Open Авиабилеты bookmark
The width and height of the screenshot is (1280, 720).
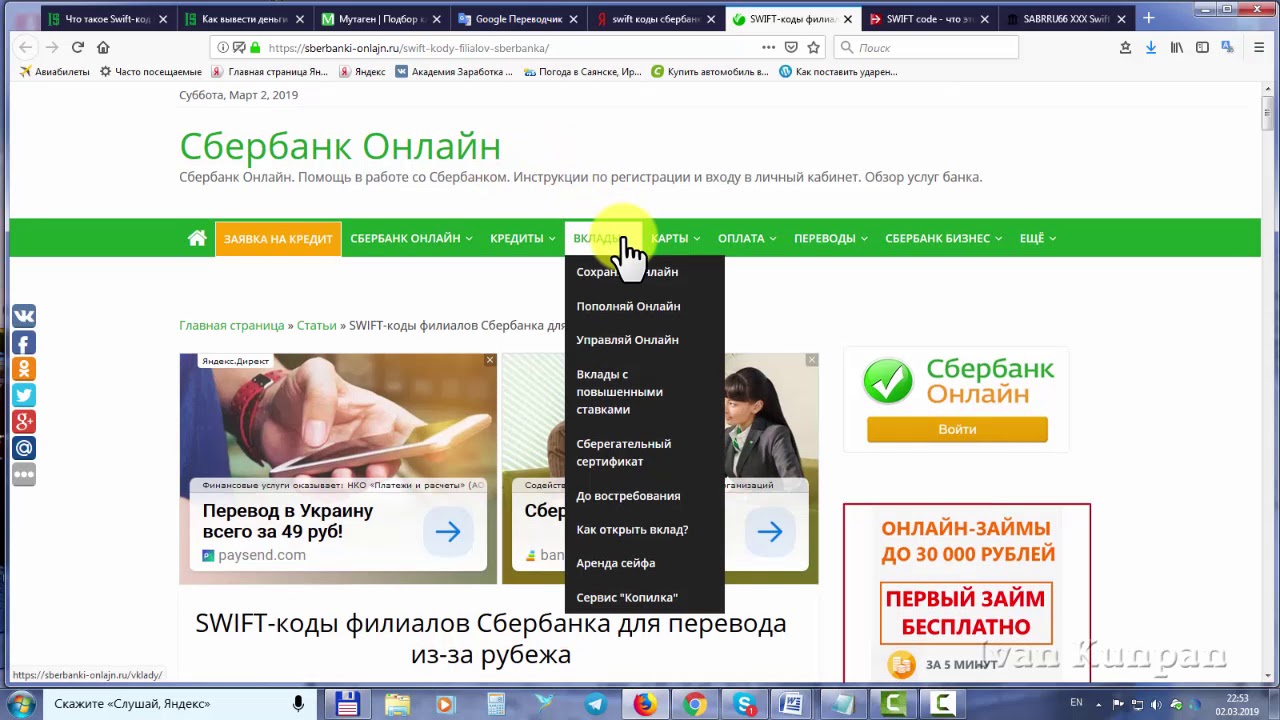pyautogui.click(x=55, y=72)
